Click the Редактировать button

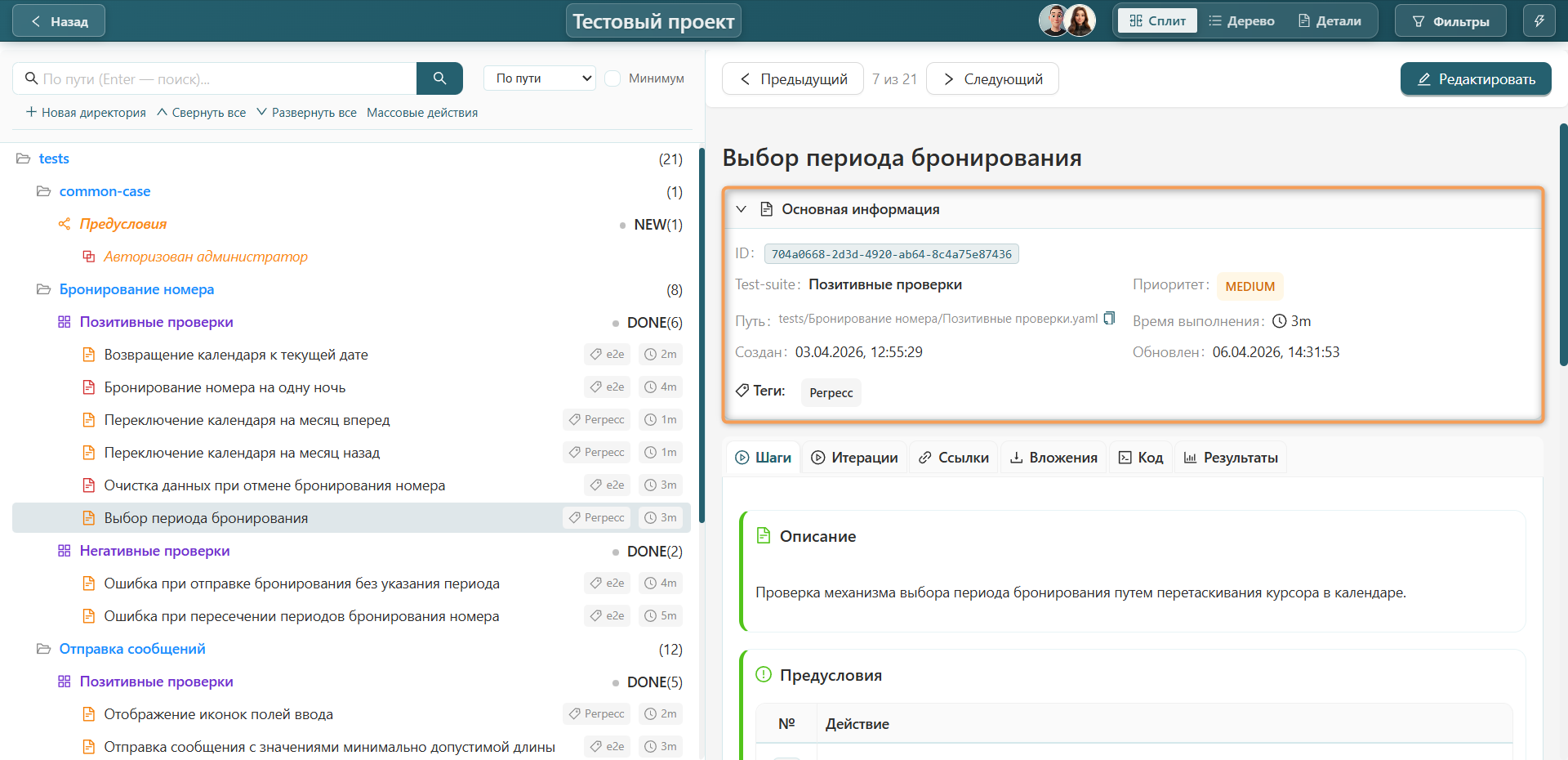[1476, 78]
